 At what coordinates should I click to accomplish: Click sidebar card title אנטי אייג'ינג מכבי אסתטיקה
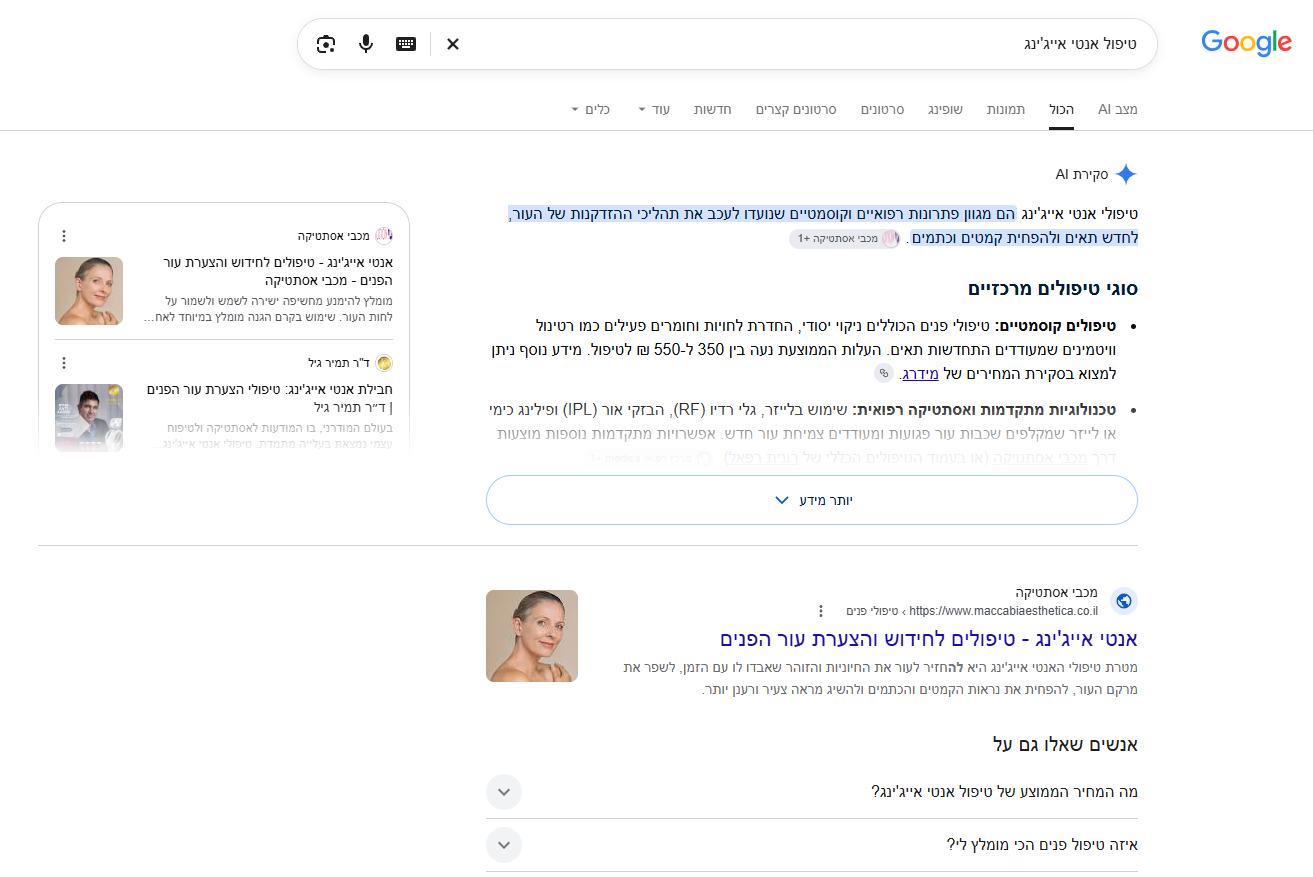[x=278, y=271]
